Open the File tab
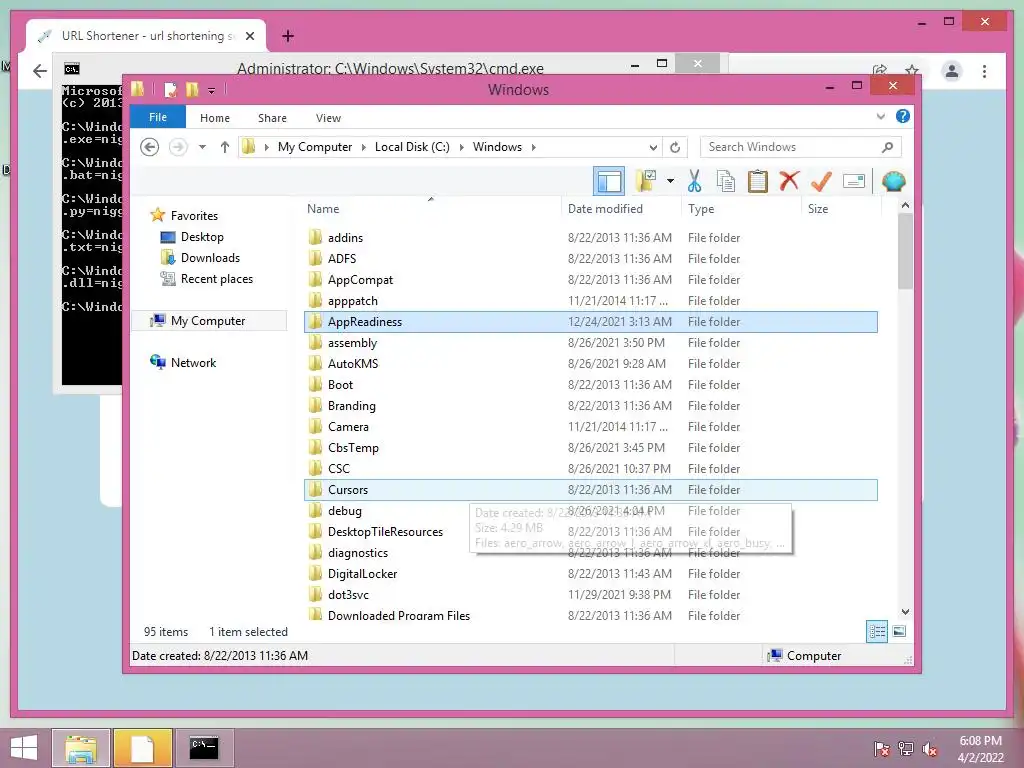The image size is (1024, 768). [x=158, y=117]
